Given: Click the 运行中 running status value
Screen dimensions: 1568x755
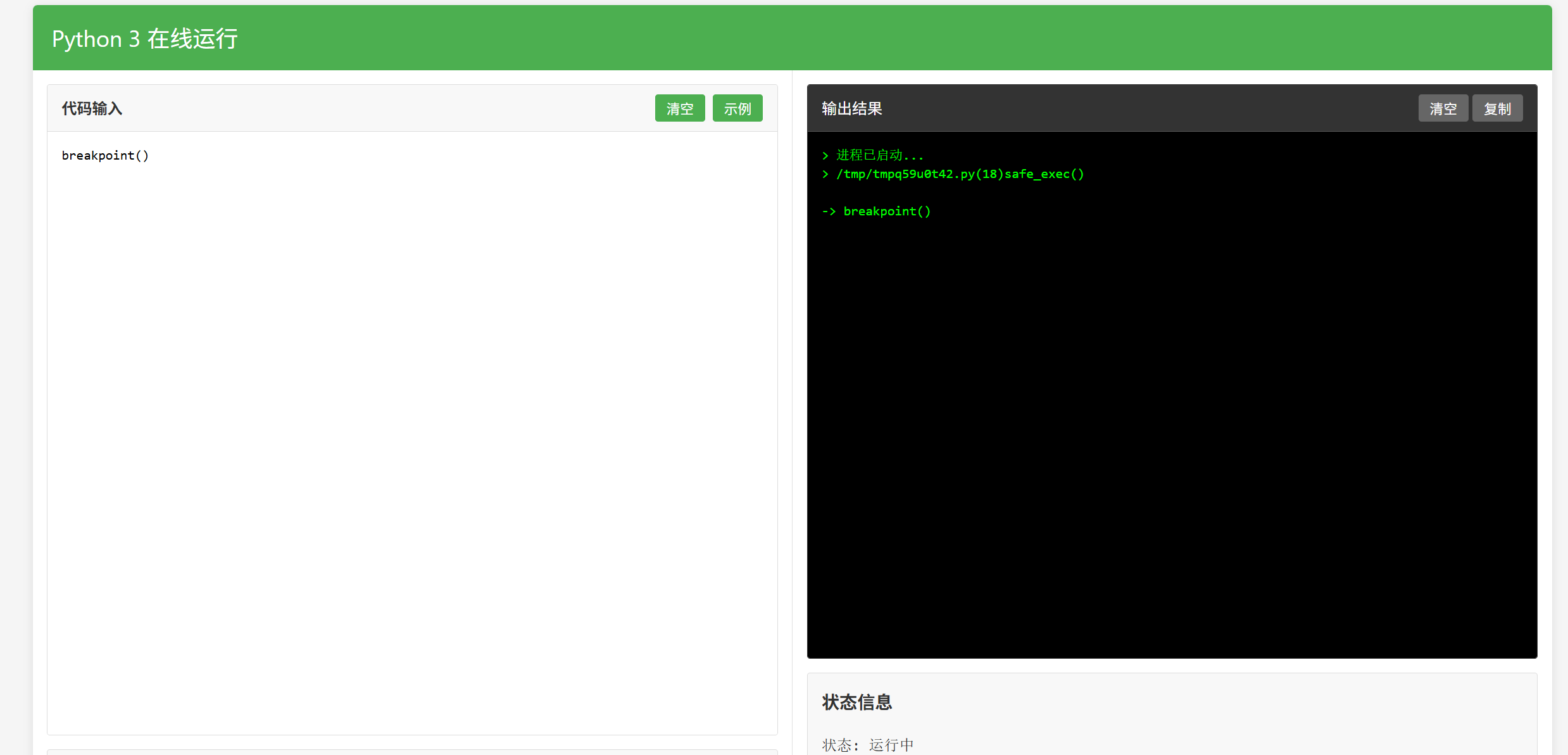Looking at the screenshot, I should pos(891,745).
